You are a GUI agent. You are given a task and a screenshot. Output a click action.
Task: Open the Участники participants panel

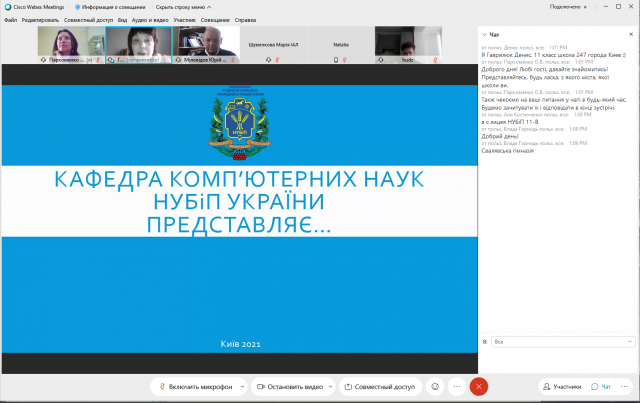click(561, 386)
